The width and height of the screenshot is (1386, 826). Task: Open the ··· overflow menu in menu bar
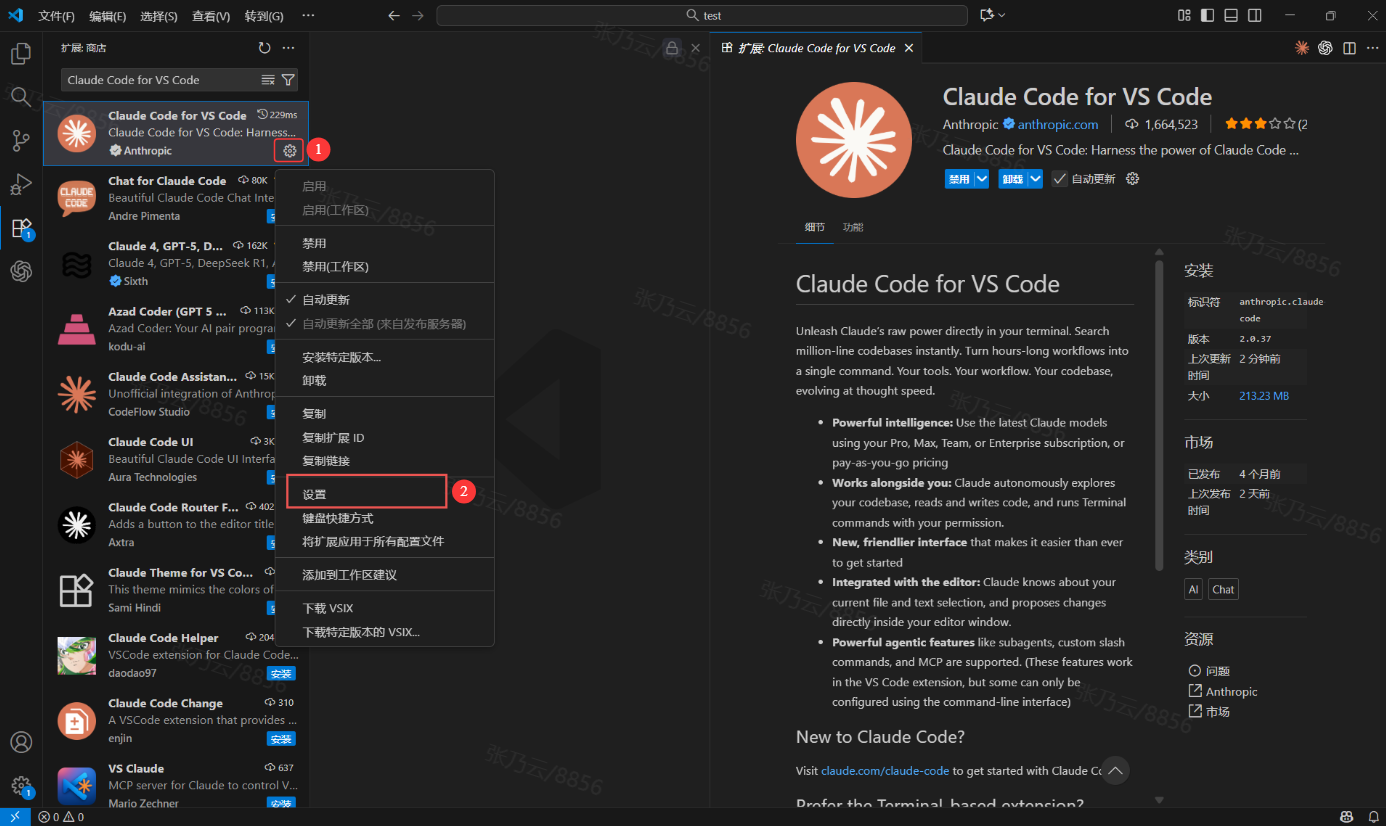click(308, 16)
